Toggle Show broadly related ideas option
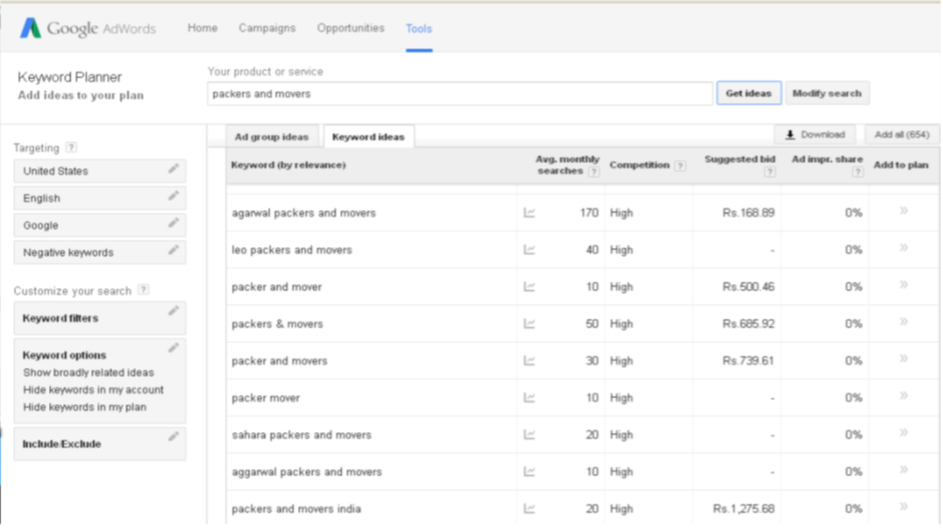The height and width of the screenshot is (529, 943). pos(88,373)
